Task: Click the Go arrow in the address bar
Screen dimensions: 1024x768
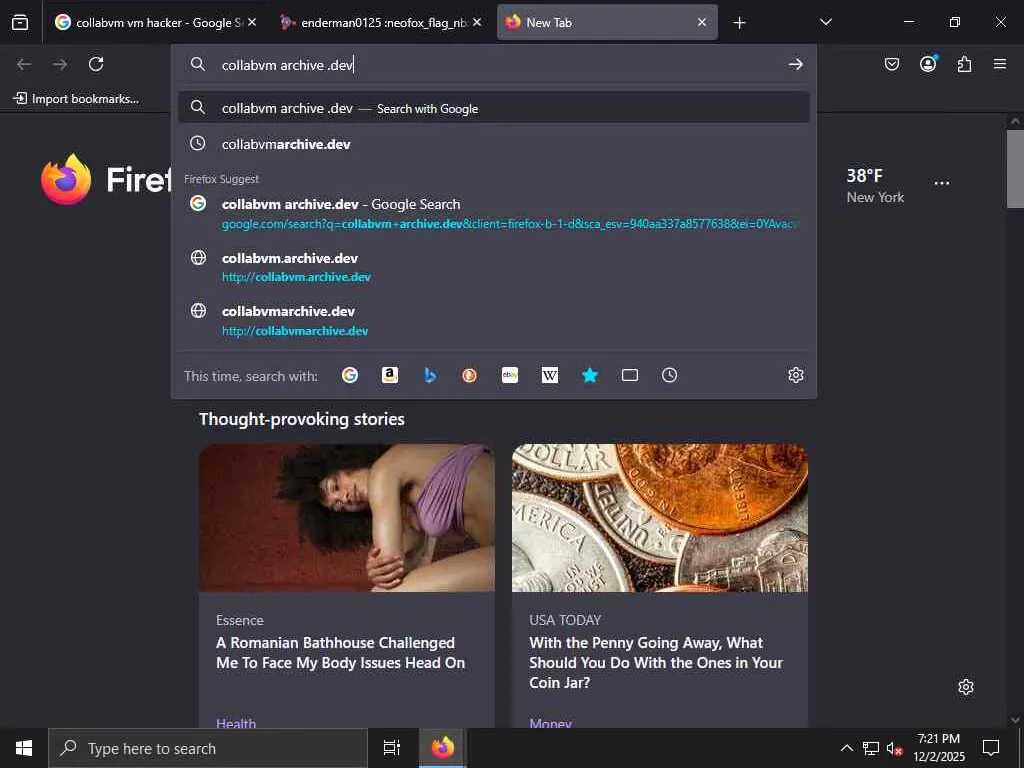Action: coord(795,64)
